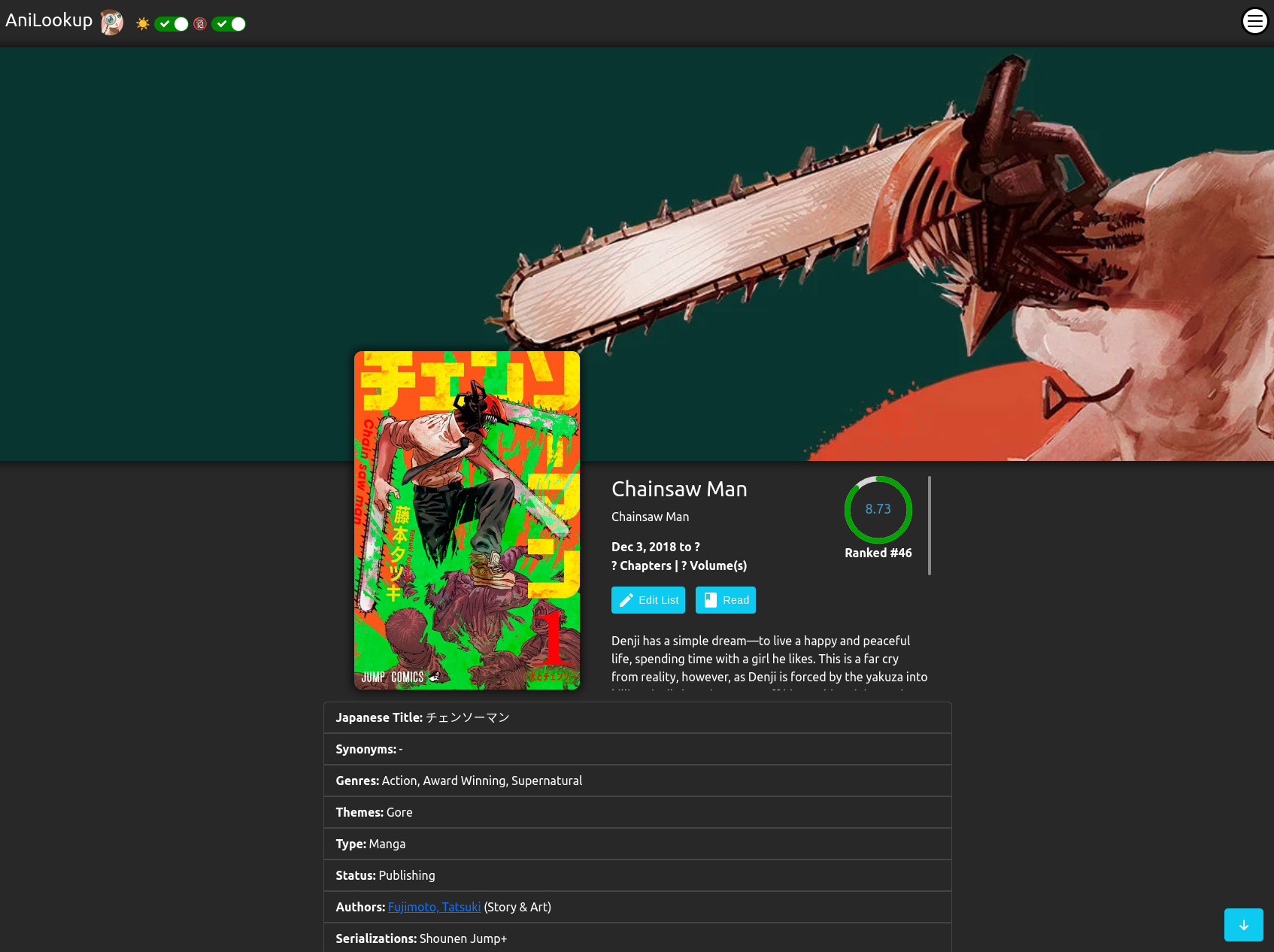Screen dimensions: 1274x952
Task: Click the Edit List button
Action: coord(648,600)
